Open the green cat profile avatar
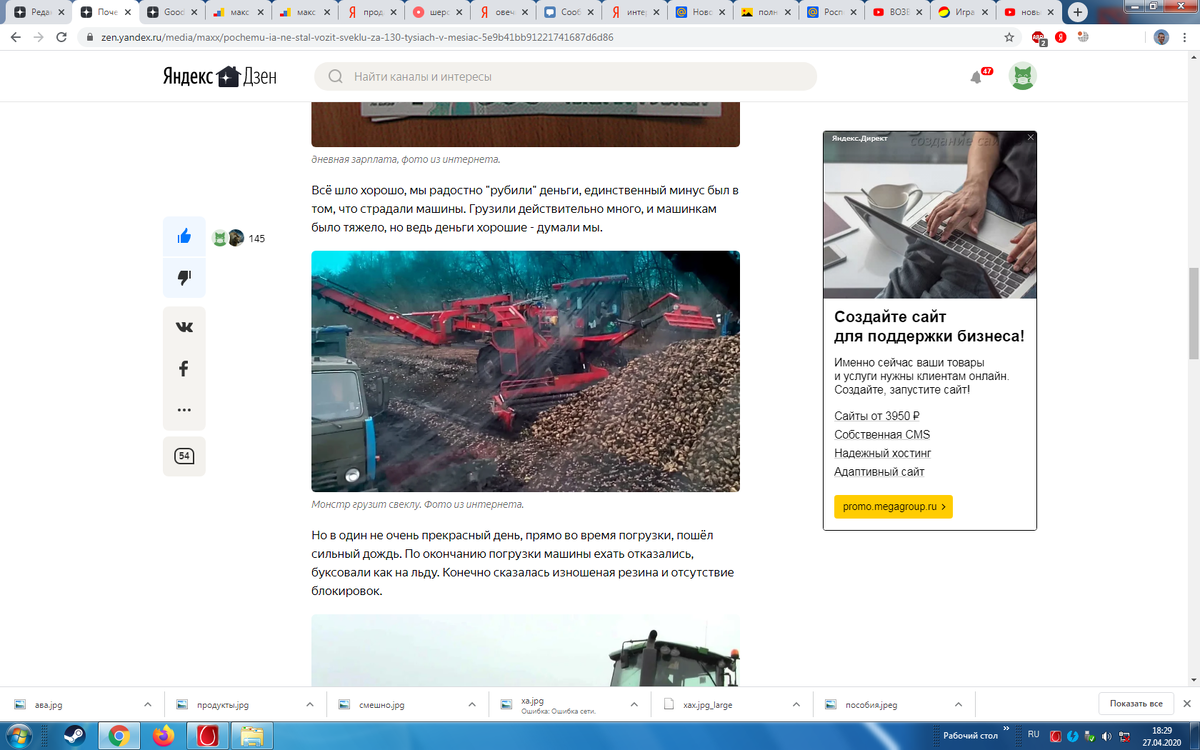Image resolution: width=1200 pixels, height=750 pixels. point(1022,76)
